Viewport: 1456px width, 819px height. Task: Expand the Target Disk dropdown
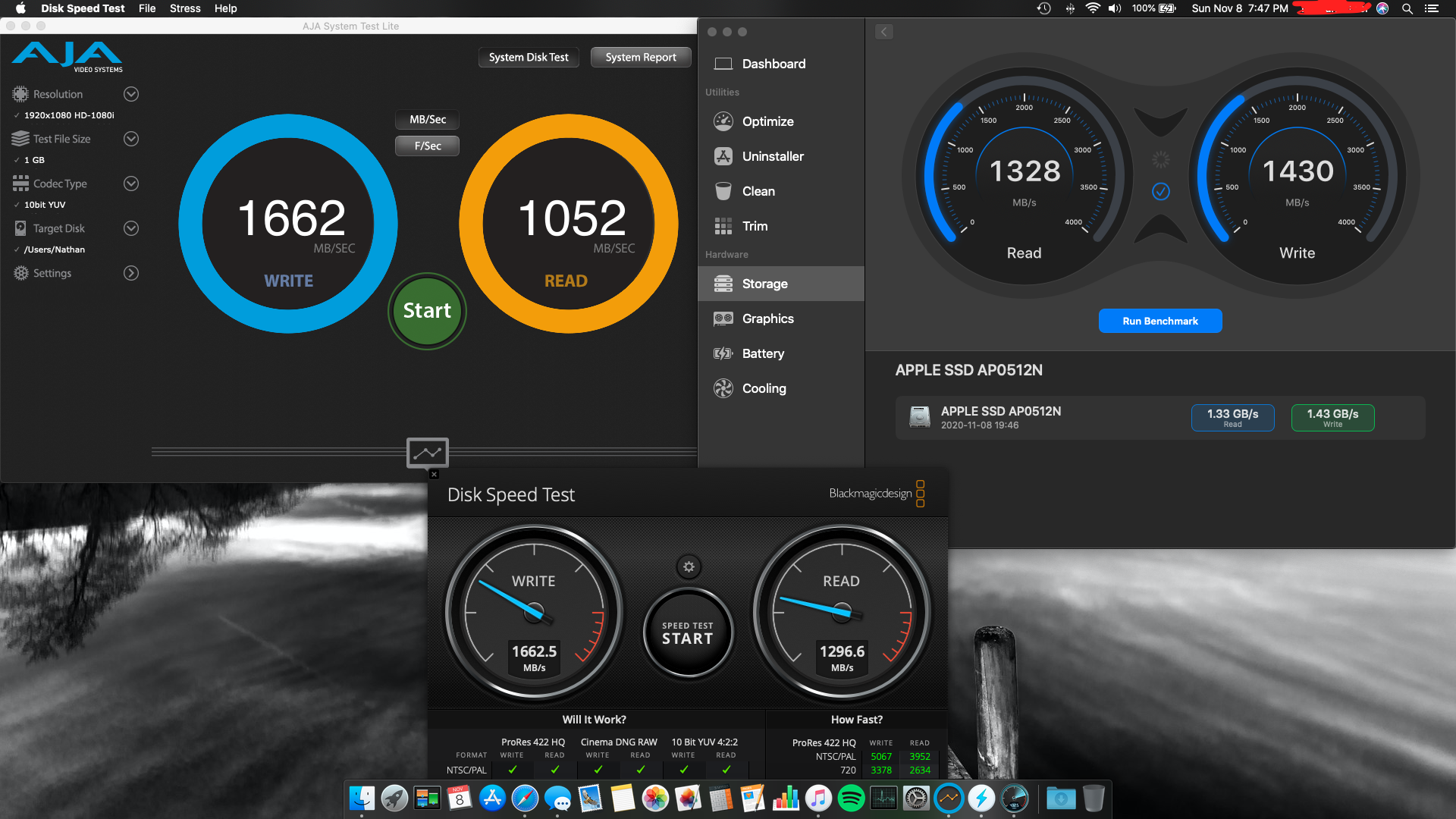[x=131, y=228]
